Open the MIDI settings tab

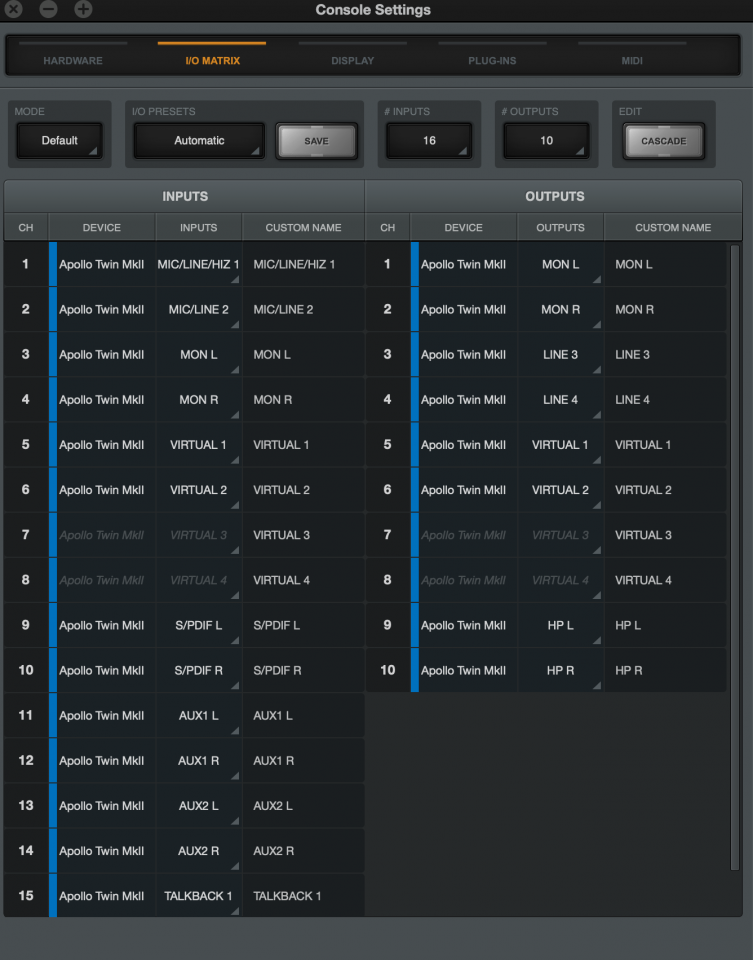(x=632, y=61)
